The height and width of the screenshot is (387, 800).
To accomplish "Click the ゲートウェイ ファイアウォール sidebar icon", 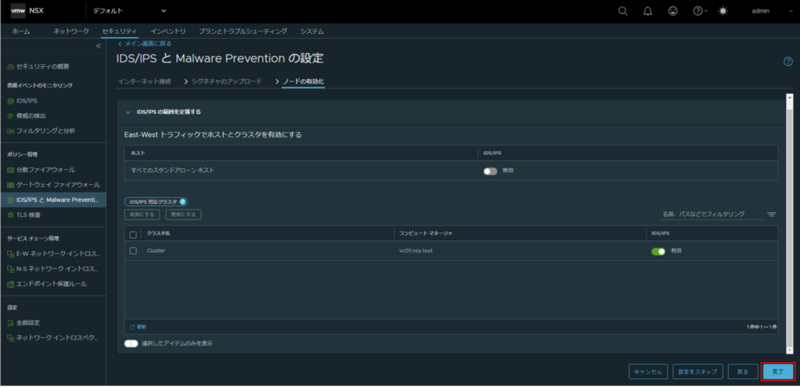I will (10, 185).
